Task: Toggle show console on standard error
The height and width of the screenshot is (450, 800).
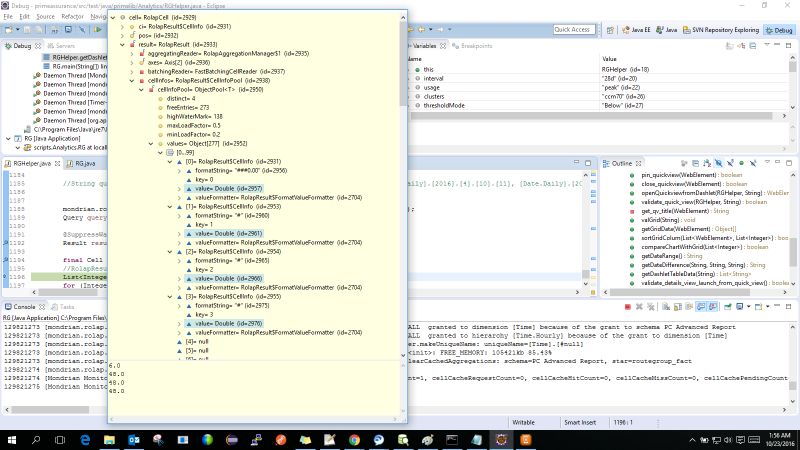Action: (x=712, y=307)
